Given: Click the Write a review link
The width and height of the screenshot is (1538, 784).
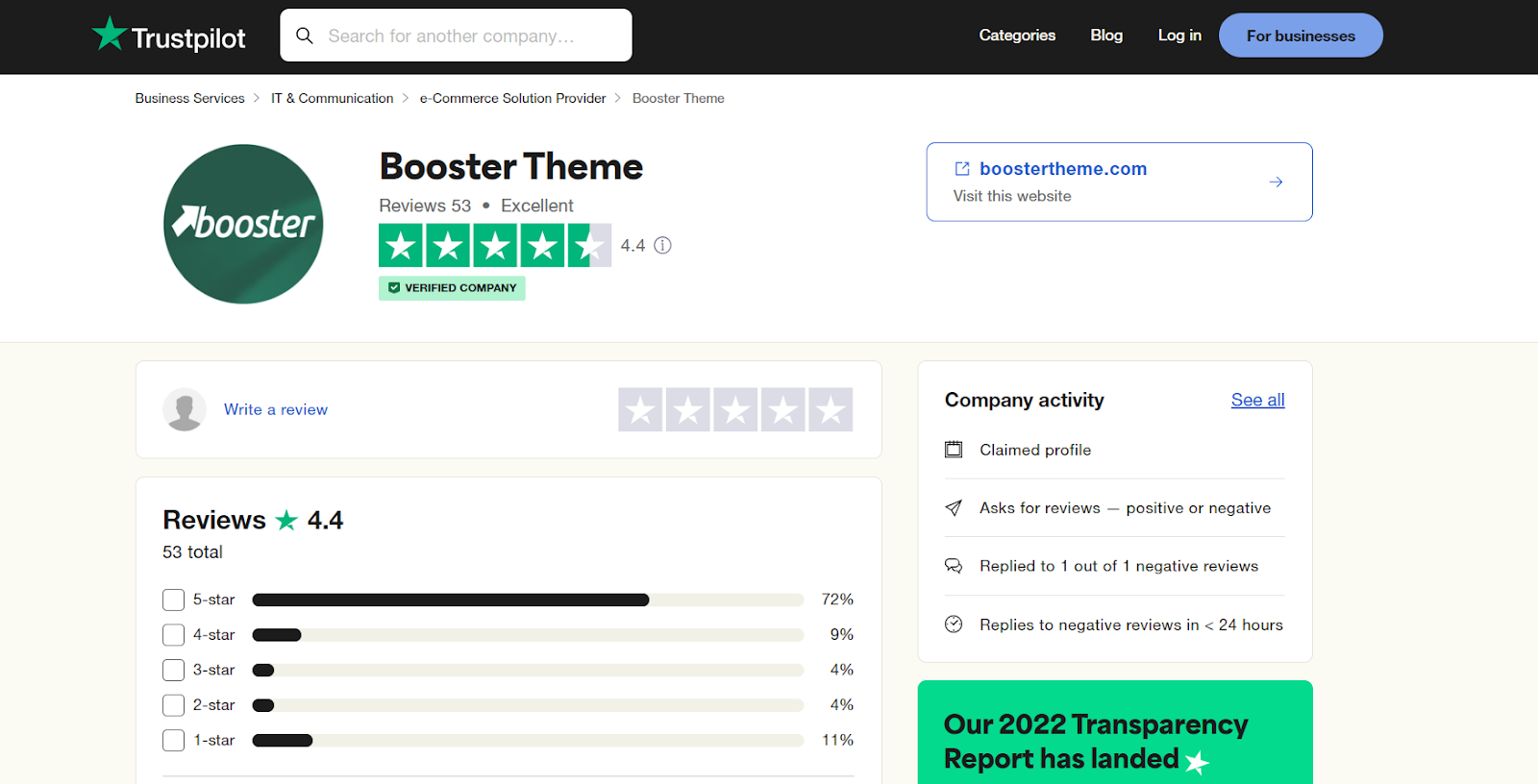Looking at the screenshot, I should click(x=276, y=409).
